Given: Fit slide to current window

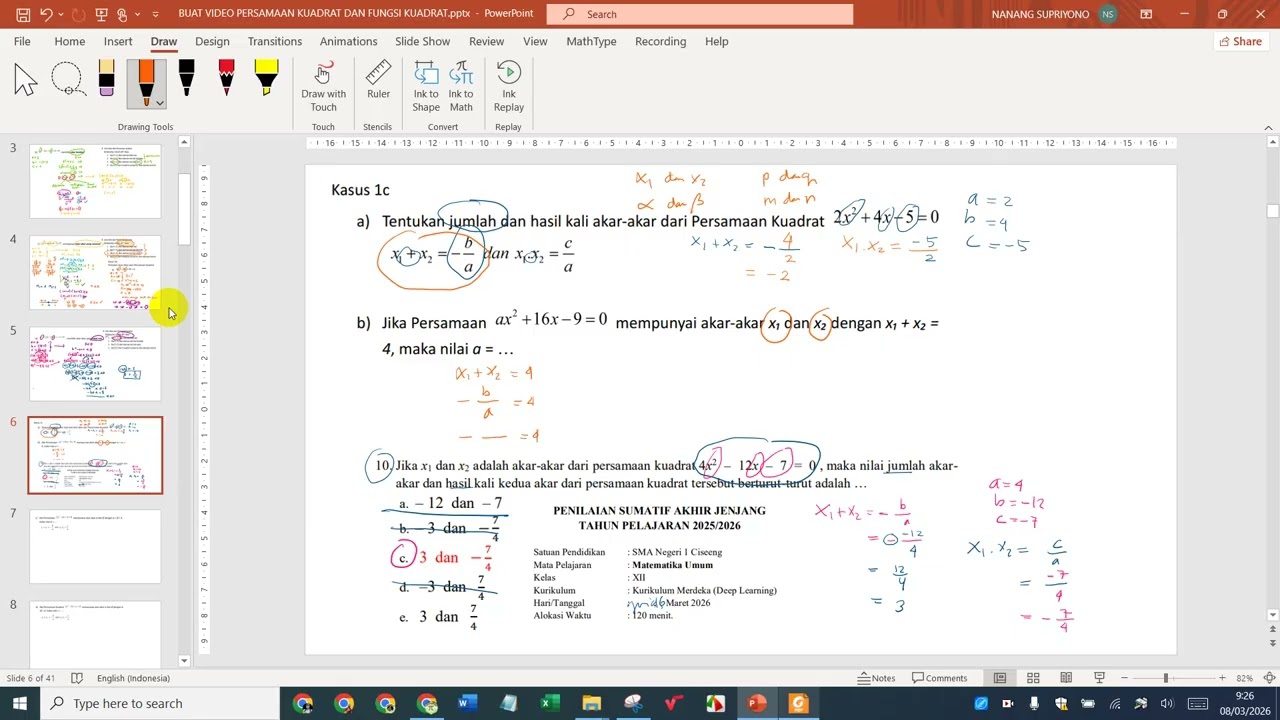Looking at the screenshot, I should click(x=1270, y=678).
